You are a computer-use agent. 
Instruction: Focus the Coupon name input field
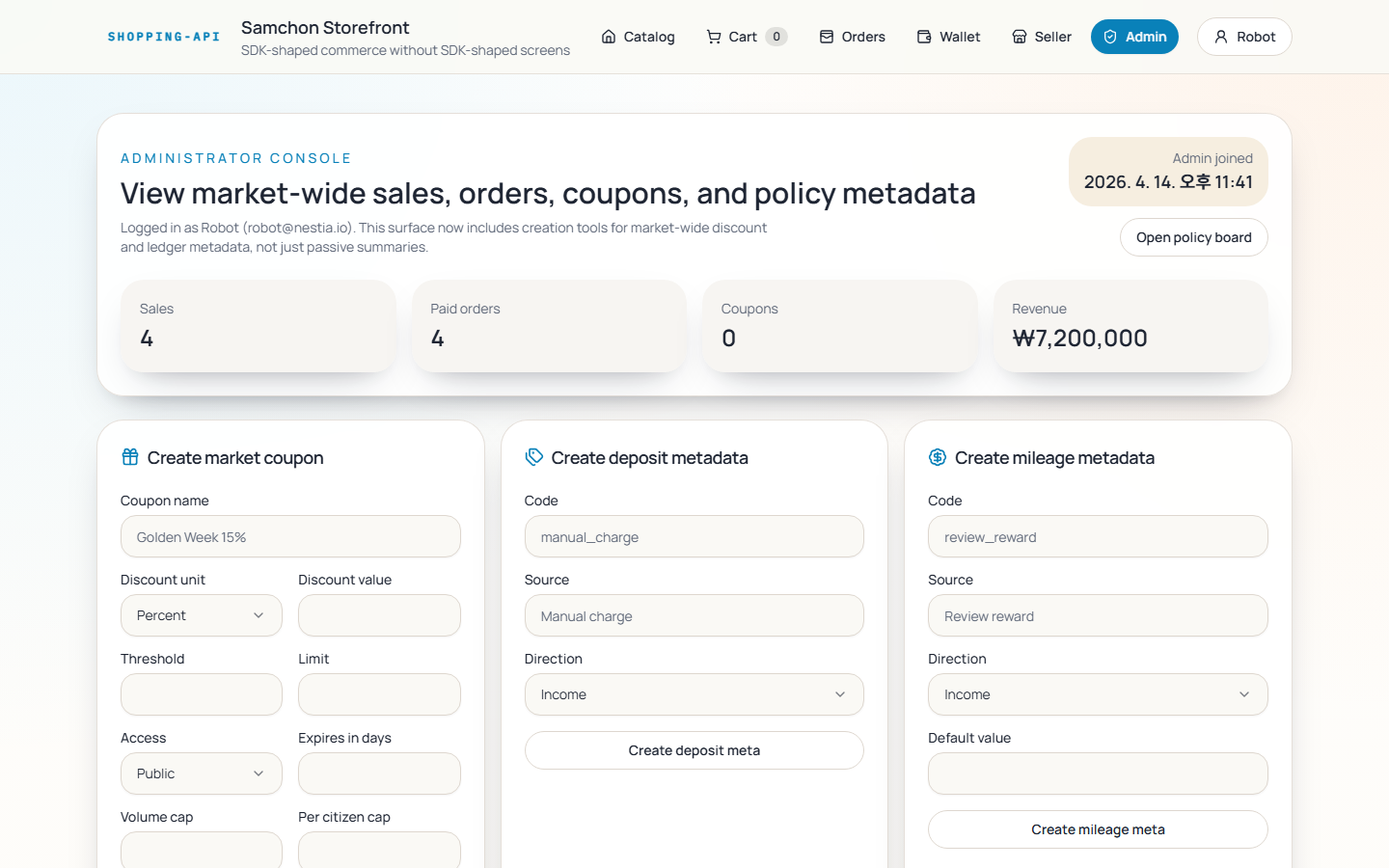click(290, 536)
